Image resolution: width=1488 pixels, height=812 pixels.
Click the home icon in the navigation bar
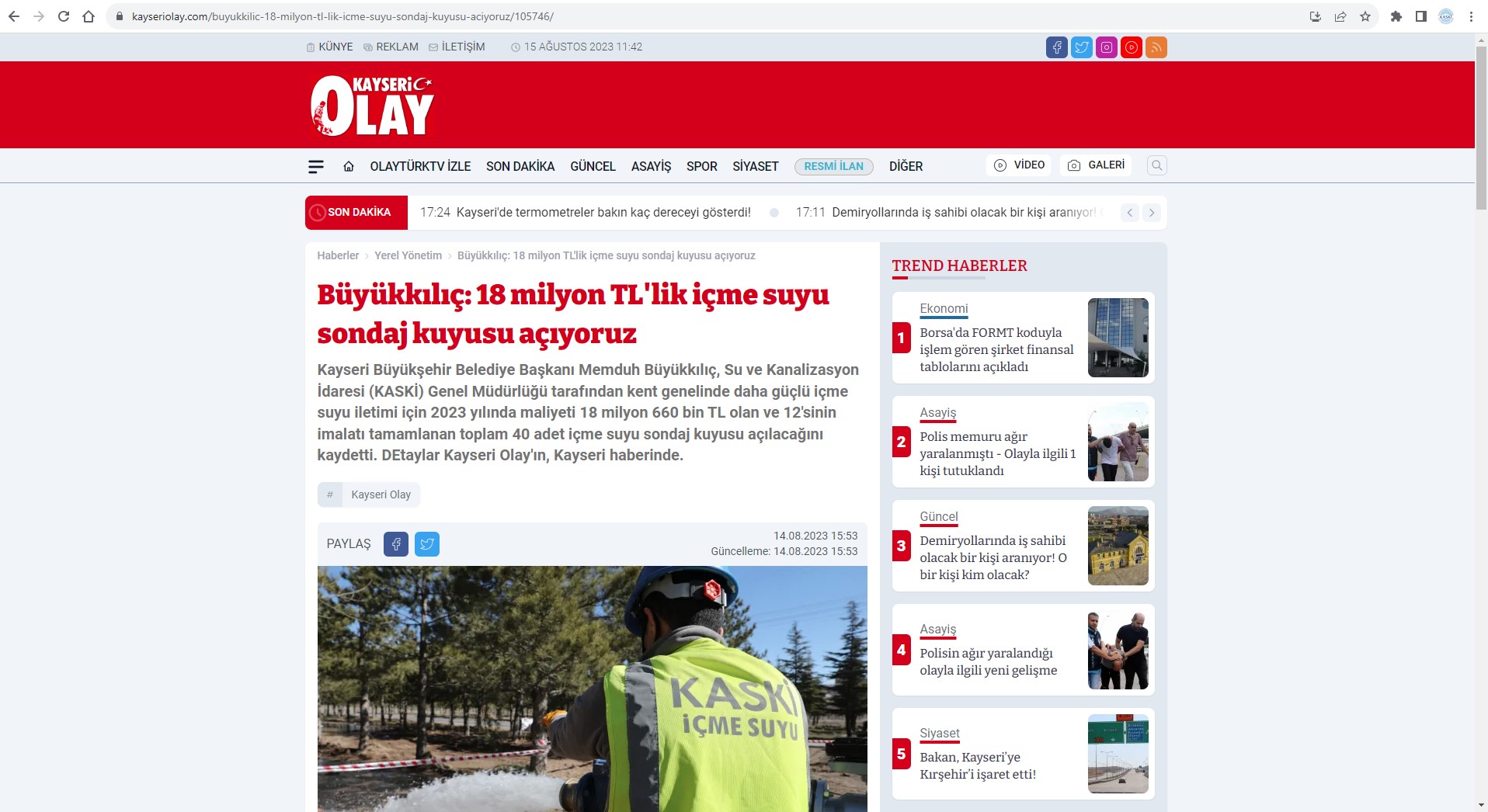[348, 166]
